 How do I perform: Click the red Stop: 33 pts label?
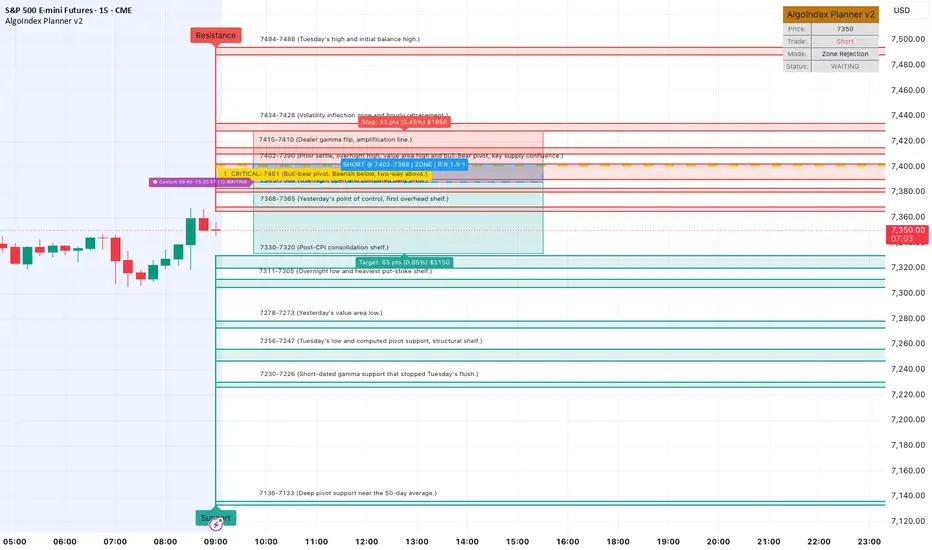[404, 122]
